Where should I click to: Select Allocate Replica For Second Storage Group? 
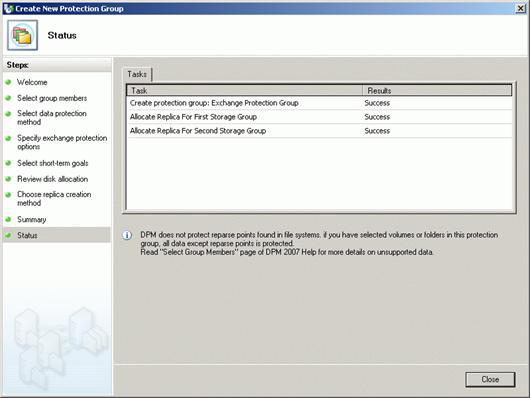(319, 131)
